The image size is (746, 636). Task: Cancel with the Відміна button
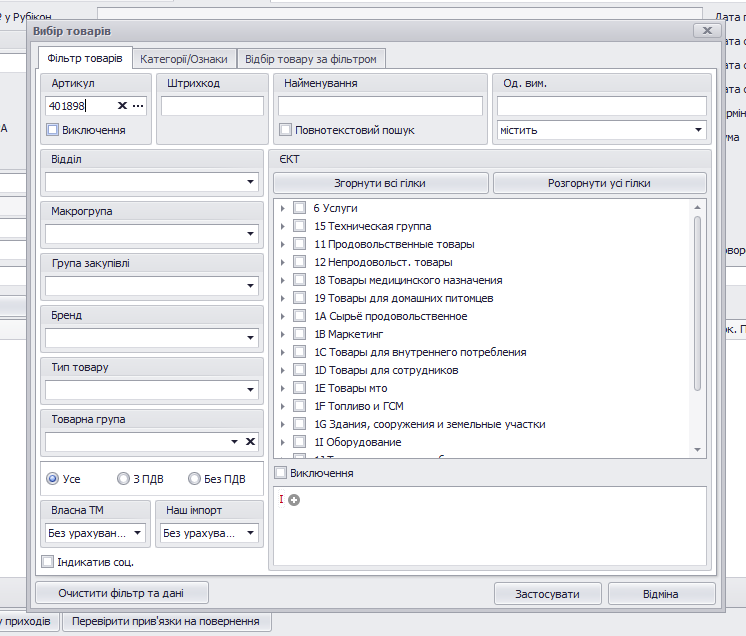click(x=661, y=594)
